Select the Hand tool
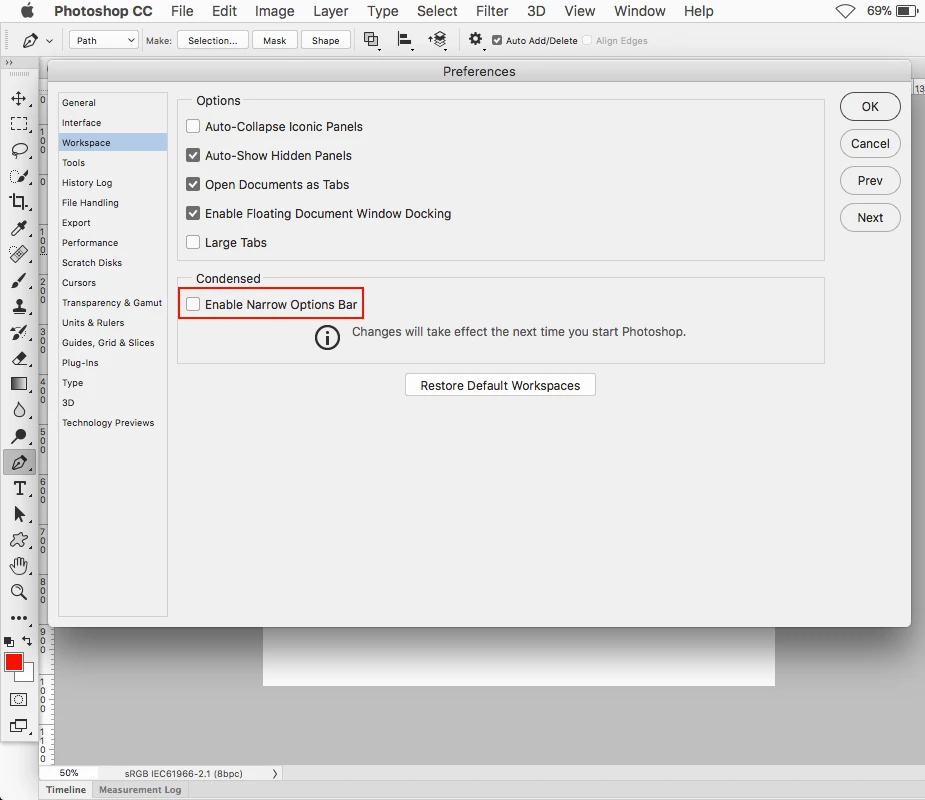Screen dimensions: 925x800 pyautogui.click(x=19, y=566)
